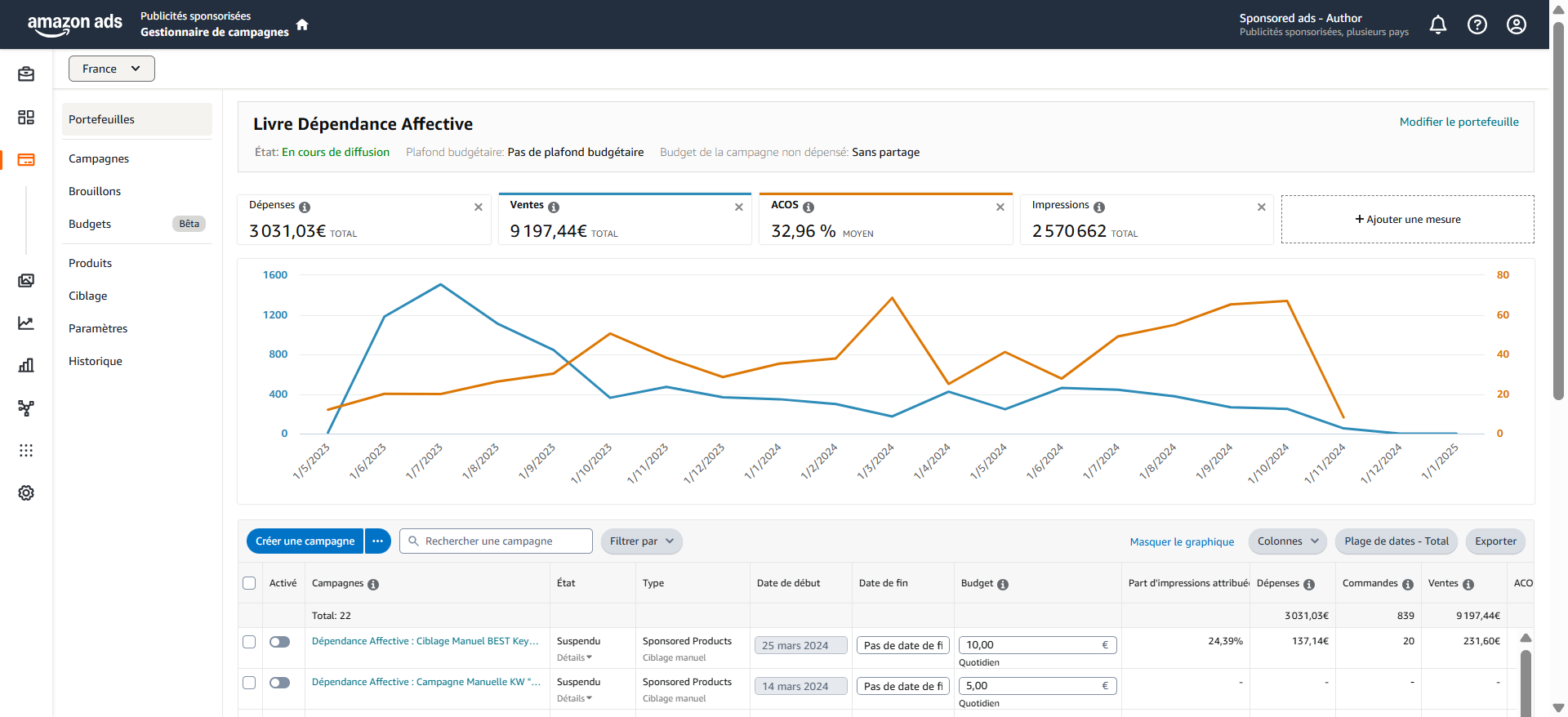The width and height of the screenshot is (1568, 717).
Task: Click the Modifier le portefeuille link
Action: tap(1459, 122)
